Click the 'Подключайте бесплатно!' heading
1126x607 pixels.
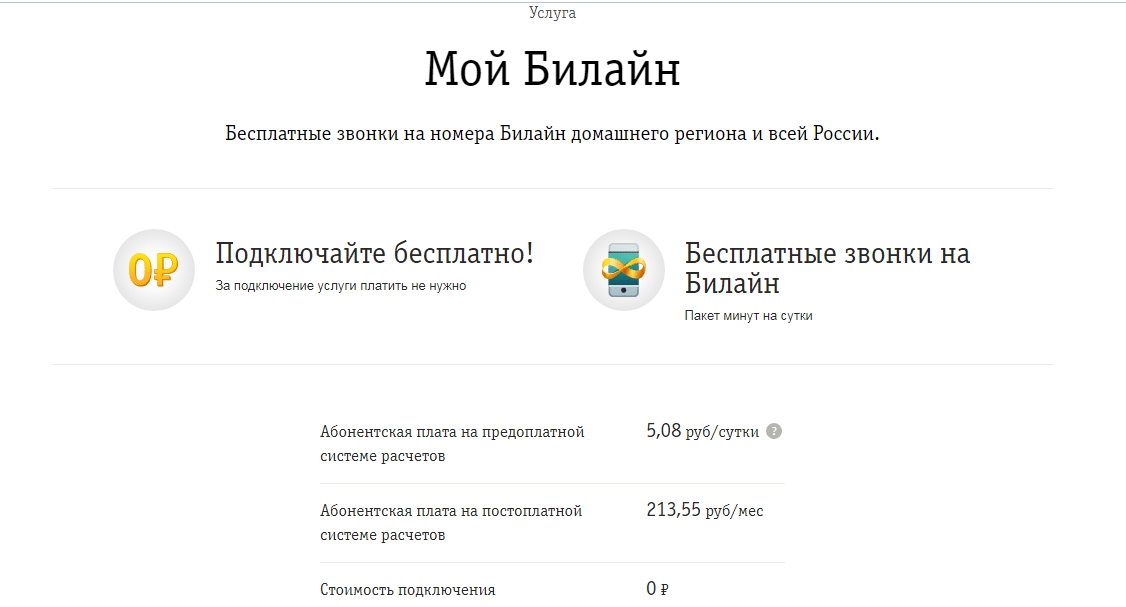(374, 254)
